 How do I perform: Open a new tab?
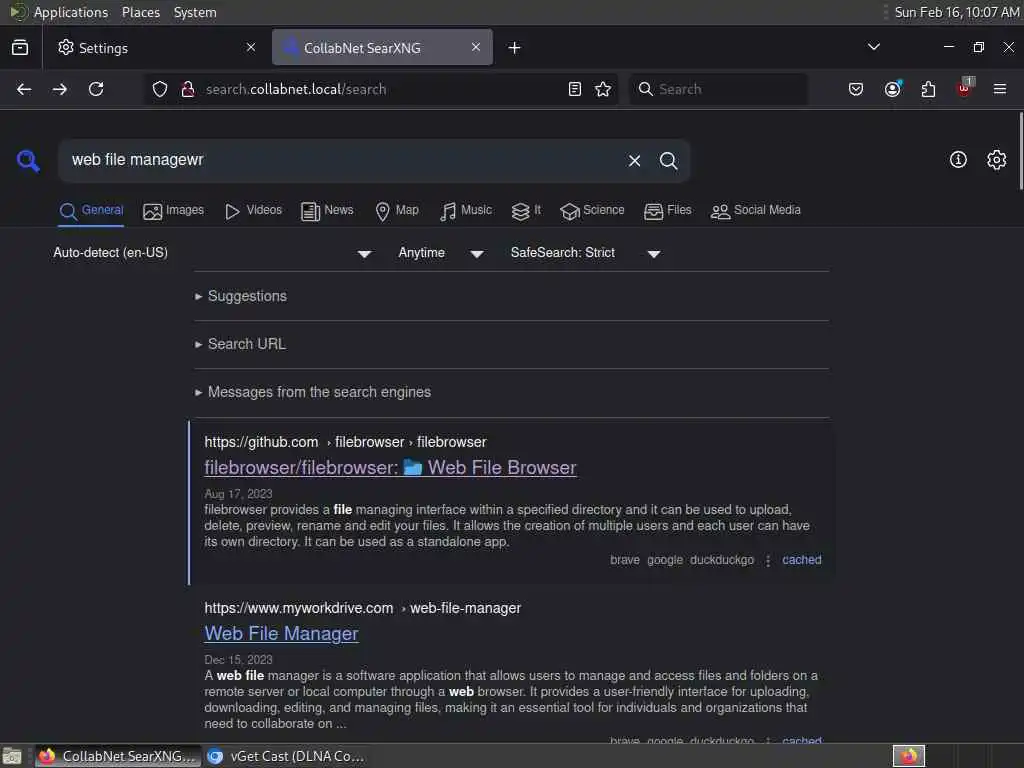point(515,48)
